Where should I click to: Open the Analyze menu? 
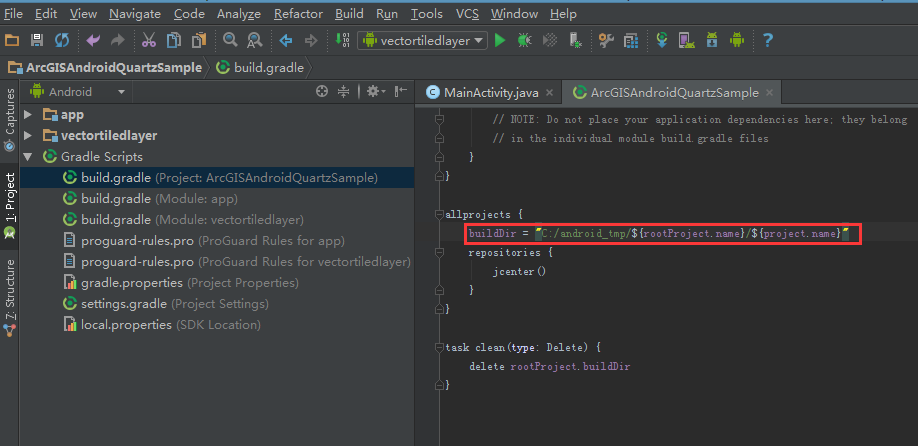(239, 13)
